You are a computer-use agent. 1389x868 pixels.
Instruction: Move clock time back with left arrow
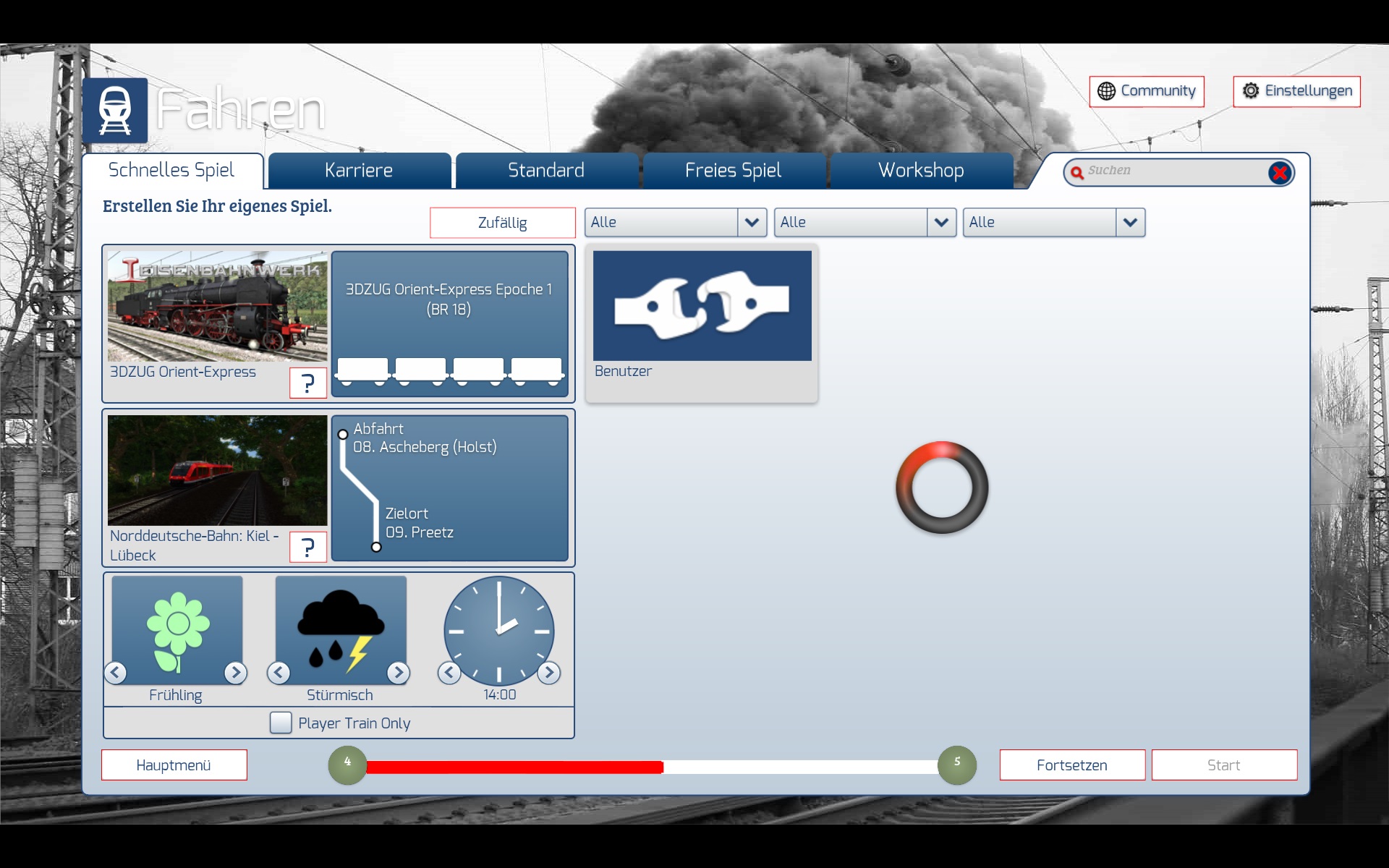(x=449, y=673)
